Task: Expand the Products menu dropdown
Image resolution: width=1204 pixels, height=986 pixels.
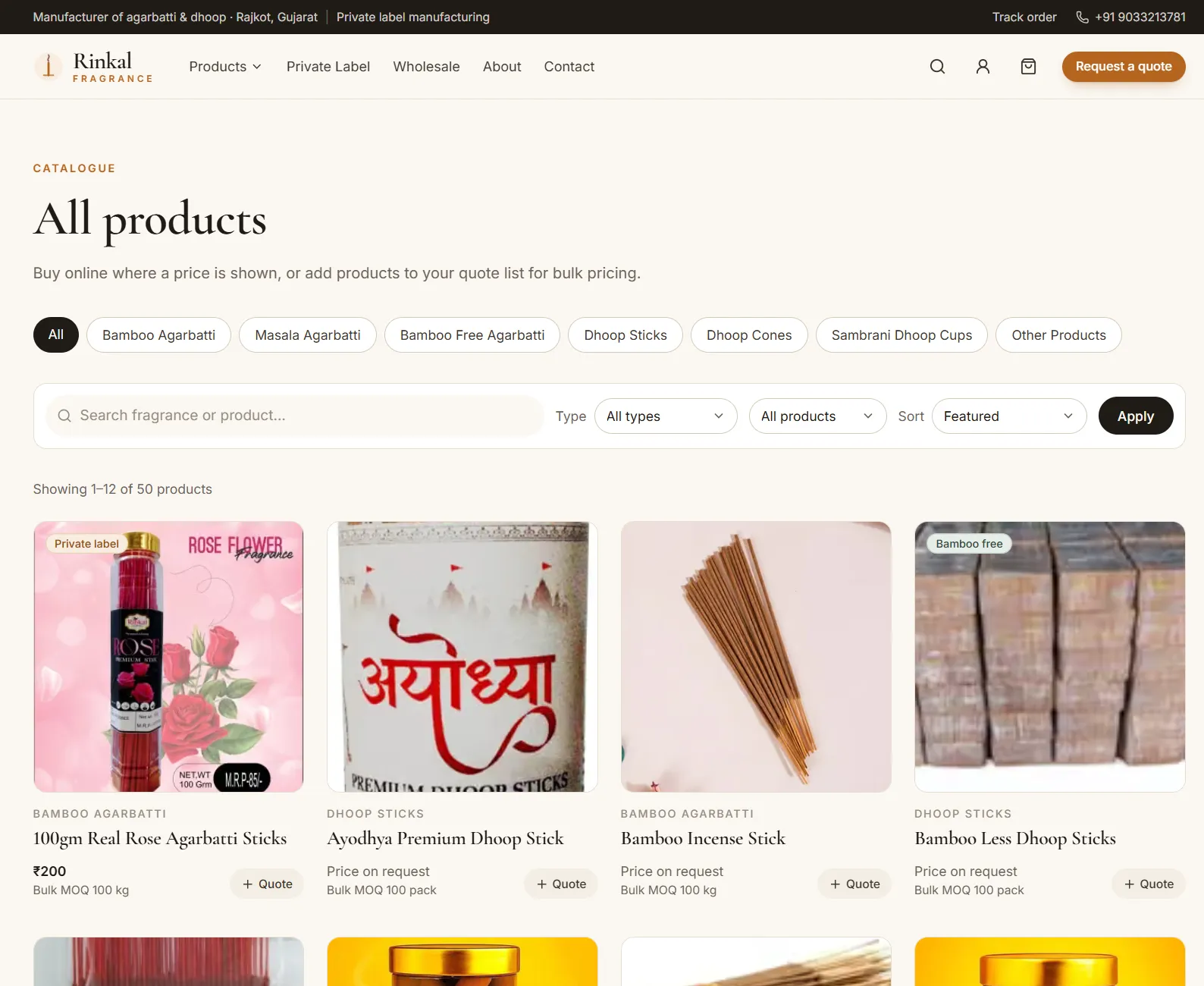Action: pos(225,67)
